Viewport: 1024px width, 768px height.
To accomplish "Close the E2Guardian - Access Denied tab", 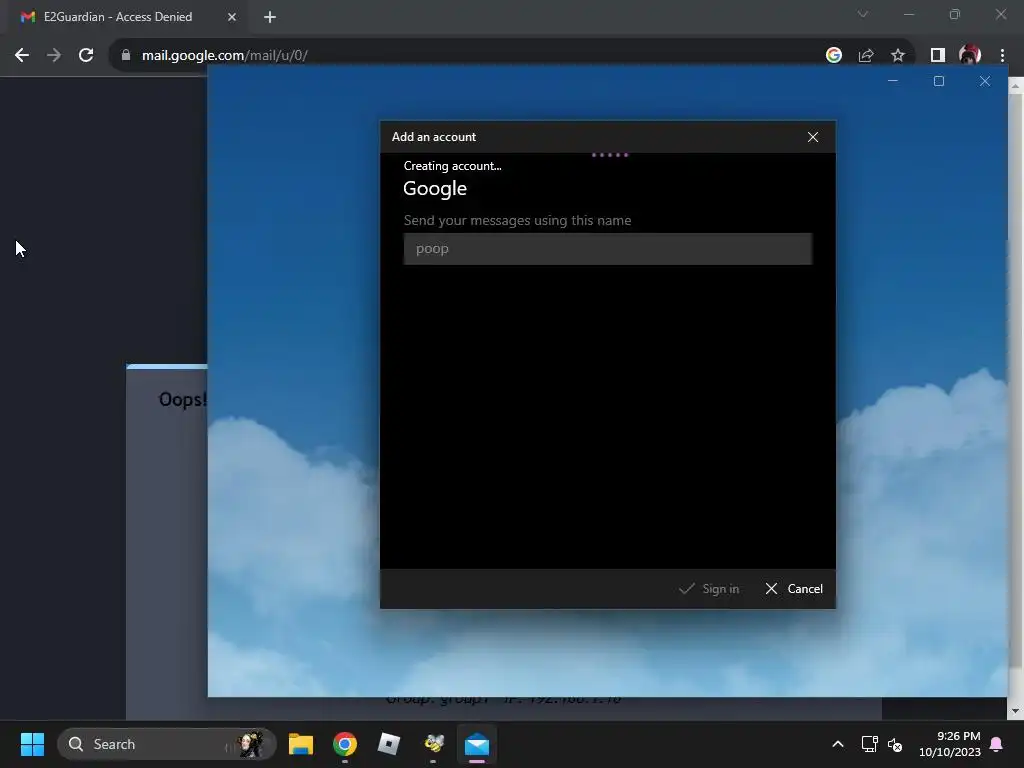I will [x=231, y=17].
